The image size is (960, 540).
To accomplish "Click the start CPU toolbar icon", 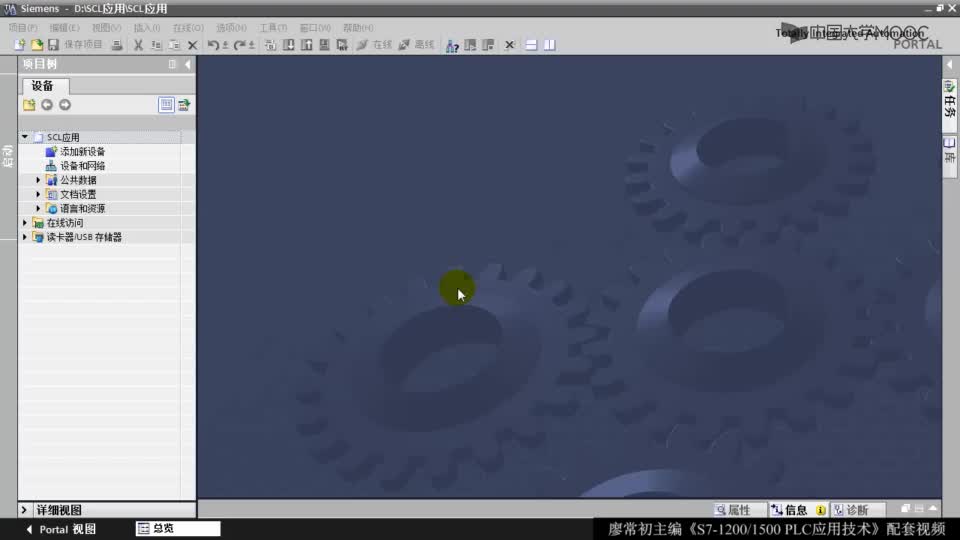I will [x=470, y=45].
